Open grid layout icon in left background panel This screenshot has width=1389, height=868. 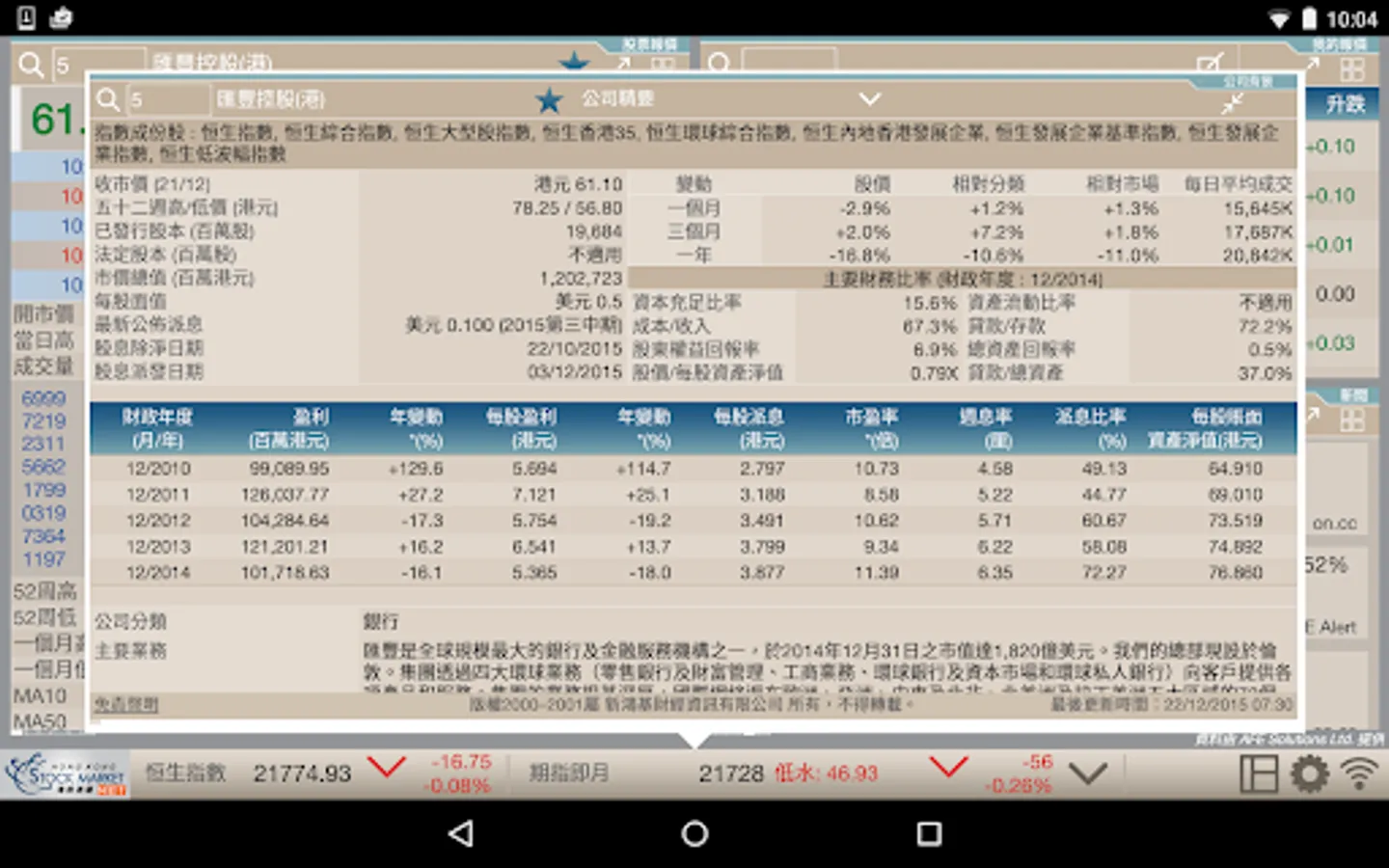(x=663, y=65)
